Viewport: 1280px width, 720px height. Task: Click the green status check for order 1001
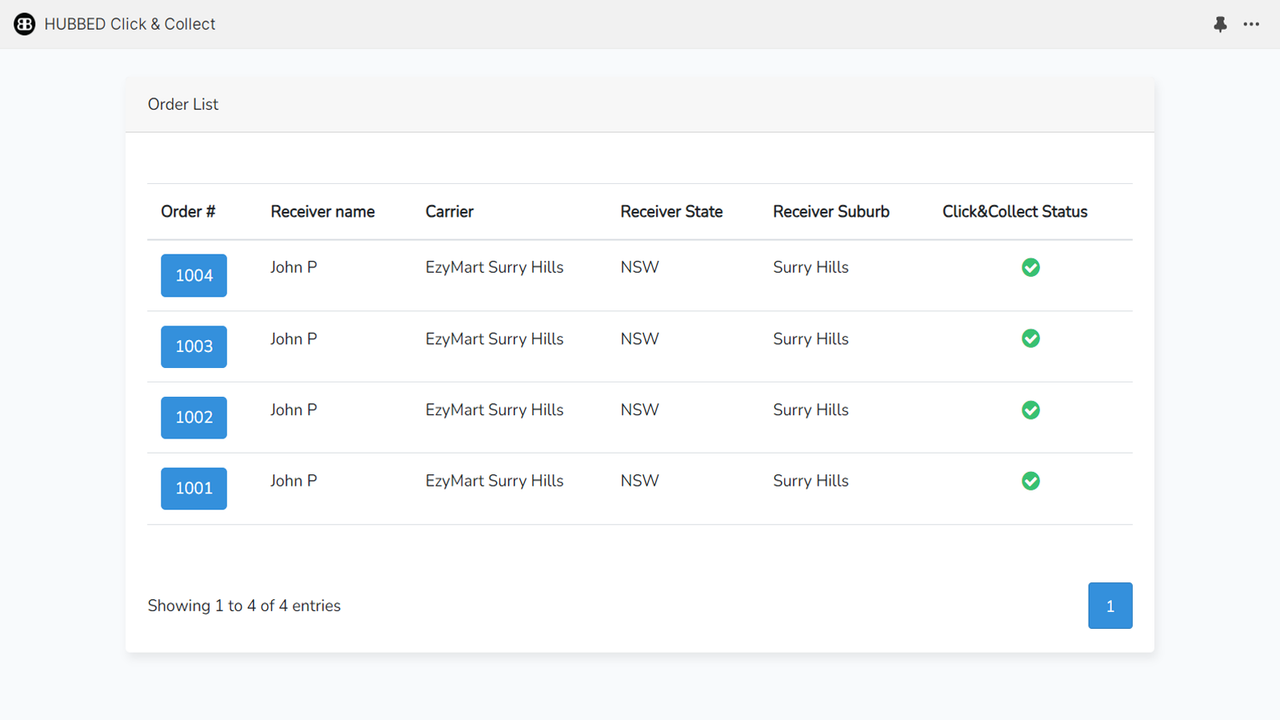1030,481
